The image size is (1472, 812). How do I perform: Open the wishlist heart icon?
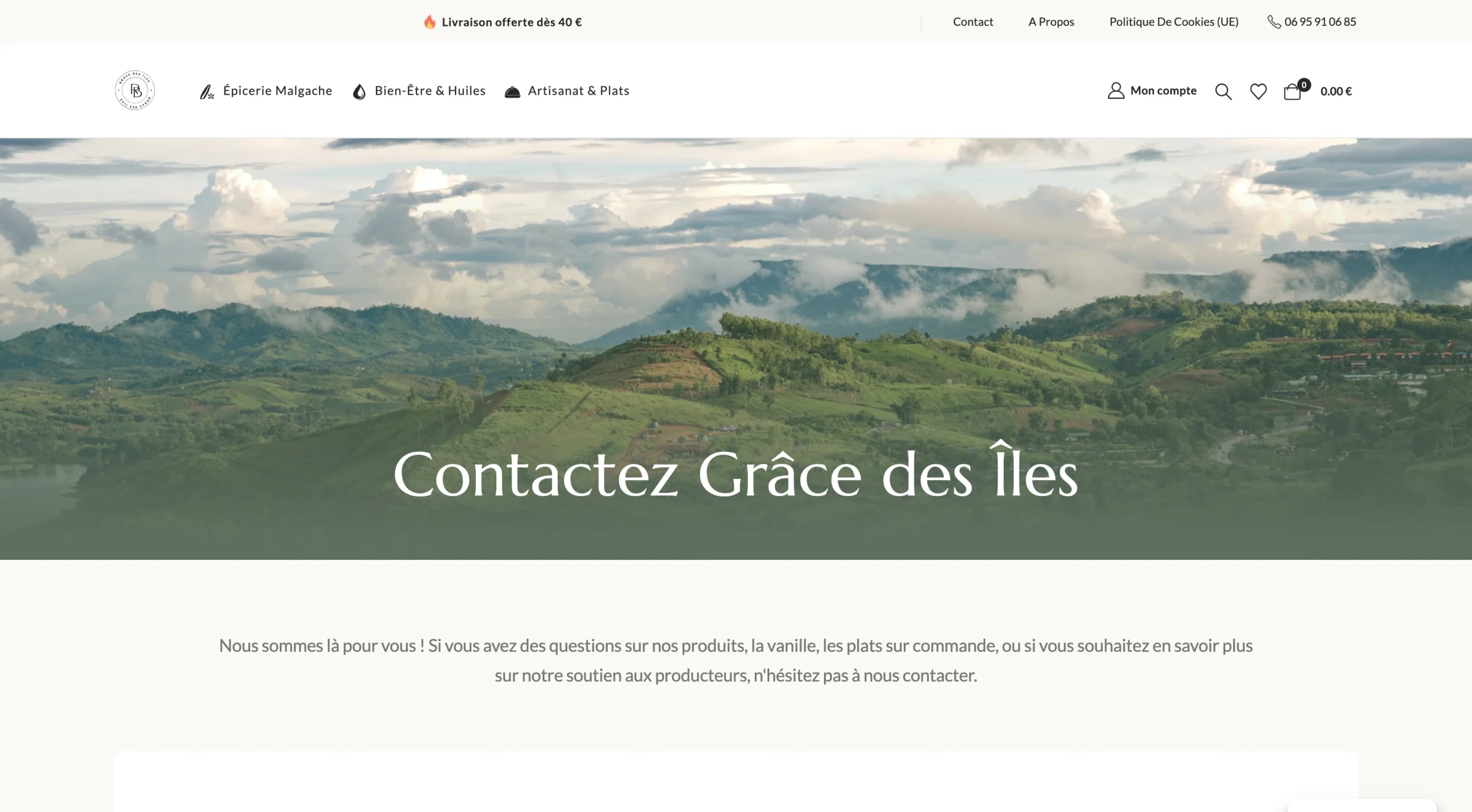click(1258, 91)
